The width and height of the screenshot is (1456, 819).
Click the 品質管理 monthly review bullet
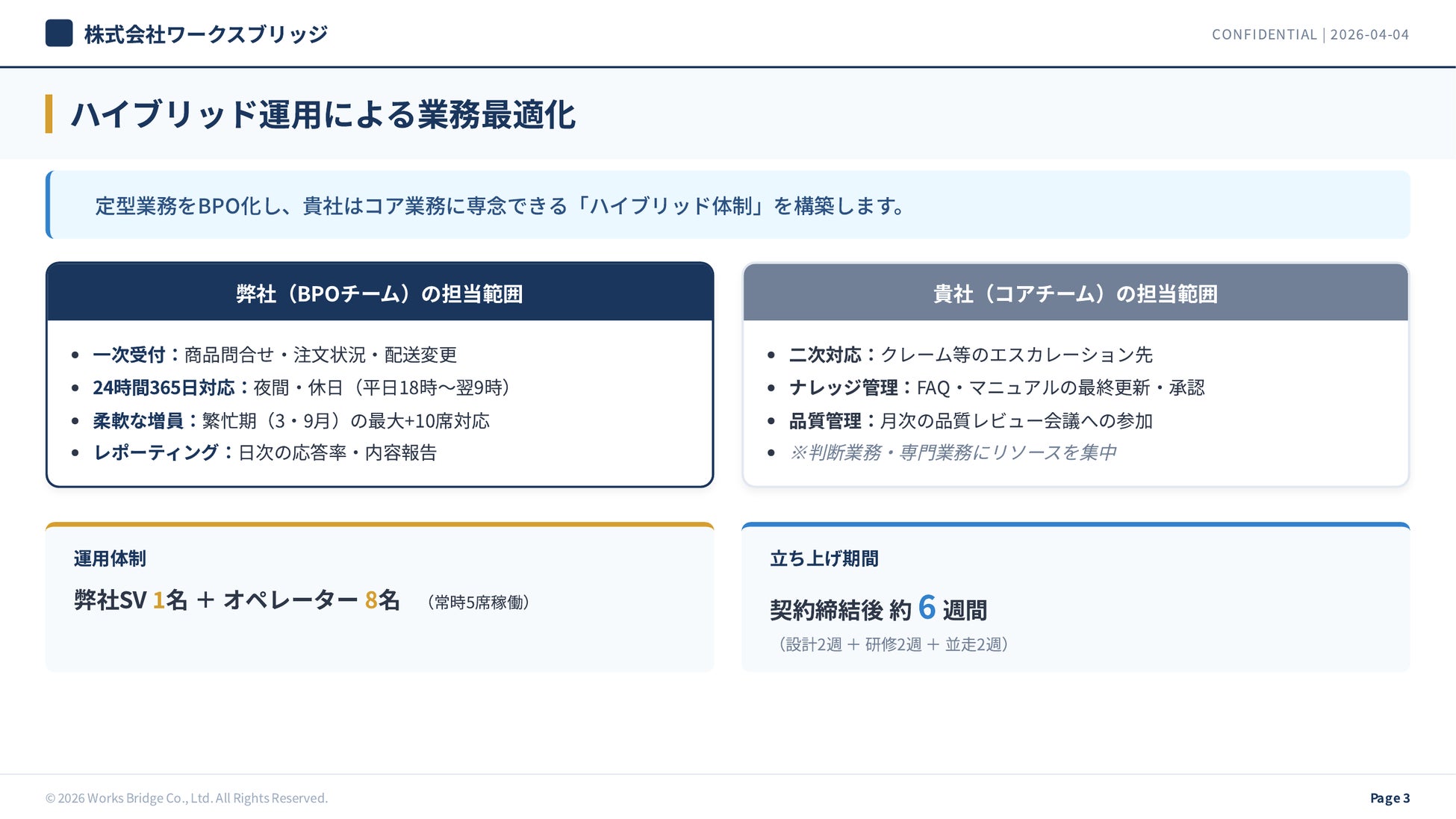point(970,420)
